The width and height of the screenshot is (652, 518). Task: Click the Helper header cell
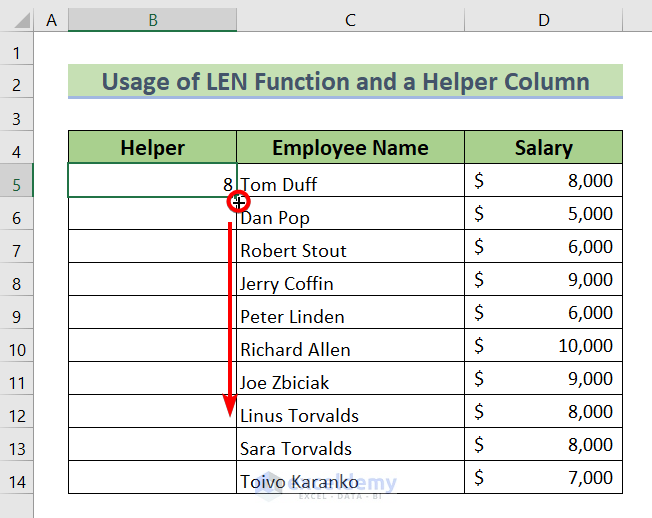(152, 148)
